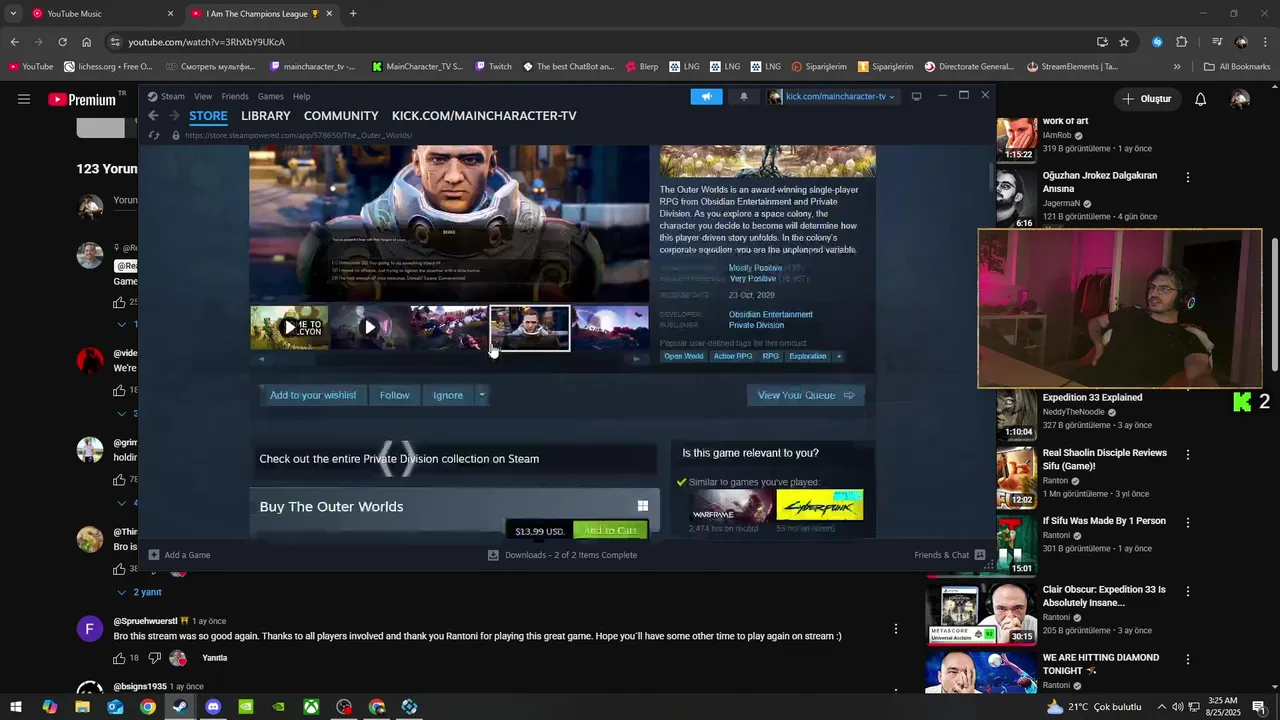This screenshot has height=720, width=1280.
Task: Reload the Steam store page
Action: click(154, 135)
